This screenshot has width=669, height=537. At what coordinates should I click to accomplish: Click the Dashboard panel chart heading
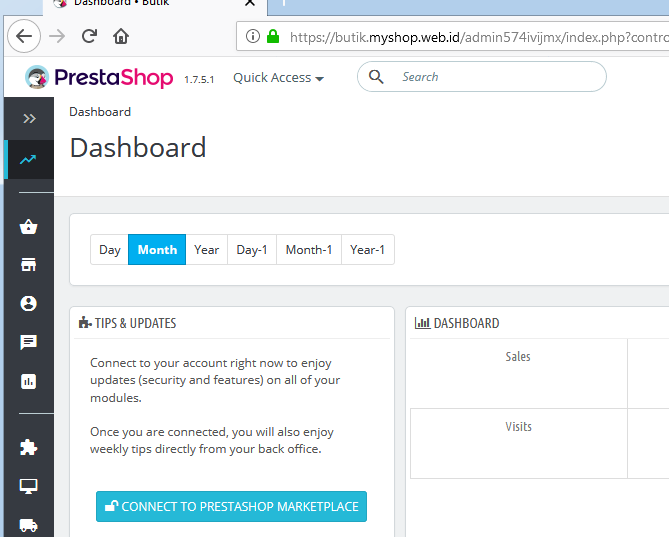coord(457,323)
